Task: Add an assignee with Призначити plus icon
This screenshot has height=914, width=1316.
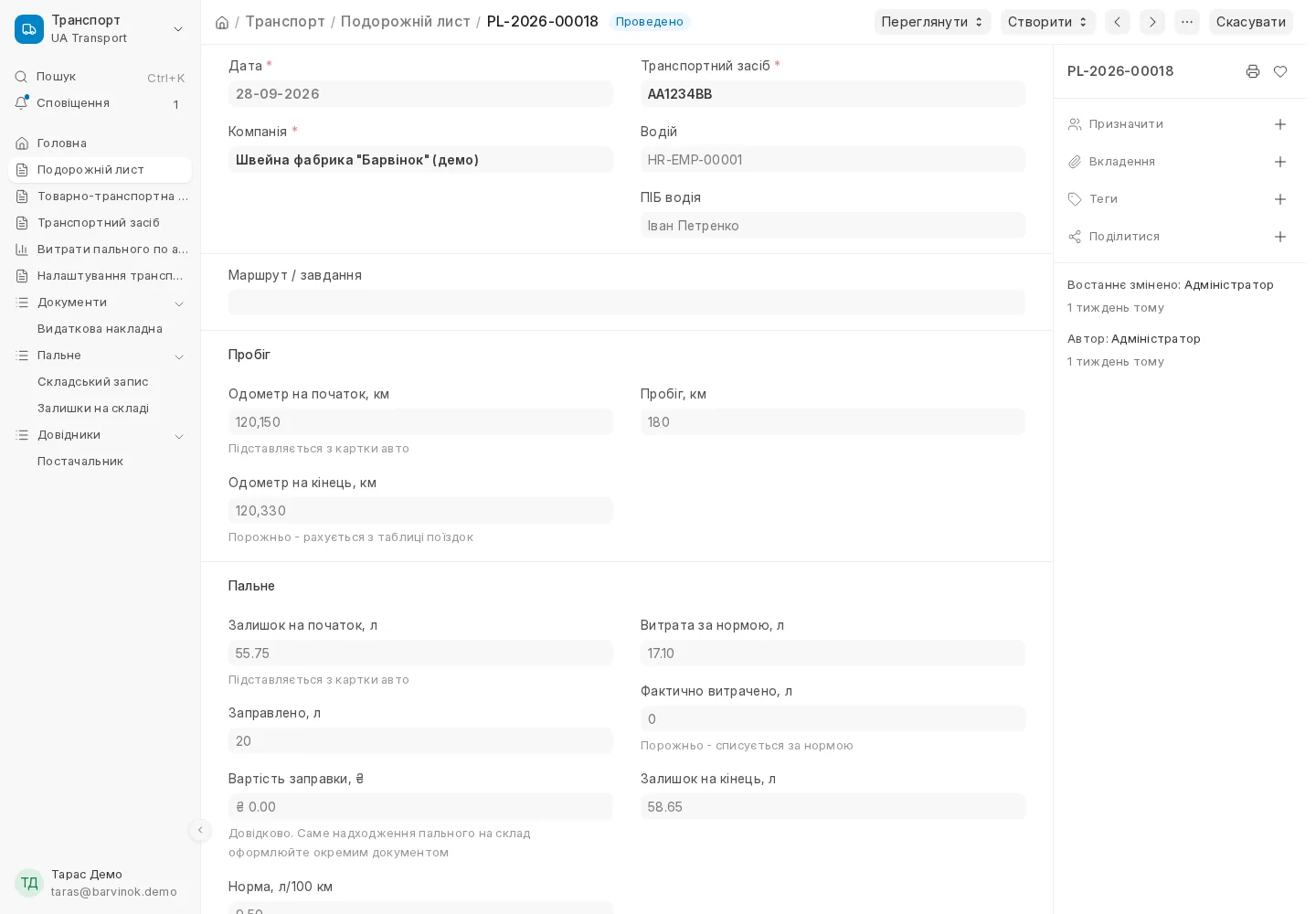Action: tap(1280, 124)
